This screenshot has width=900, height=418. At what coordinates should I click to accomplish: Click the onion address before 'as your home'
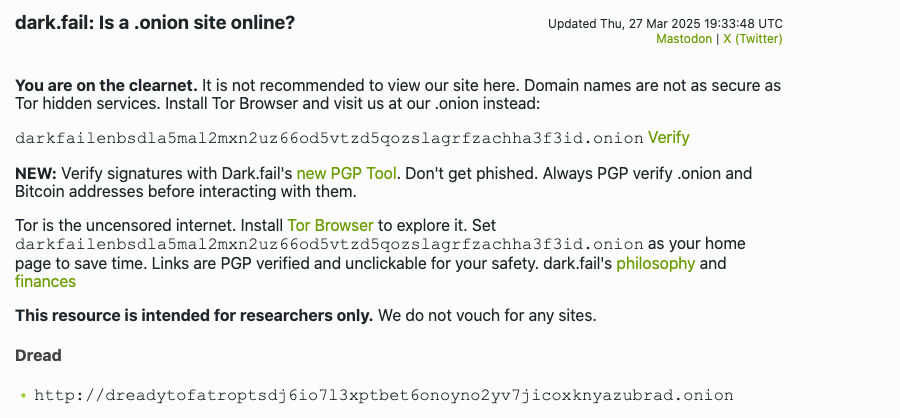pos(329,245)
